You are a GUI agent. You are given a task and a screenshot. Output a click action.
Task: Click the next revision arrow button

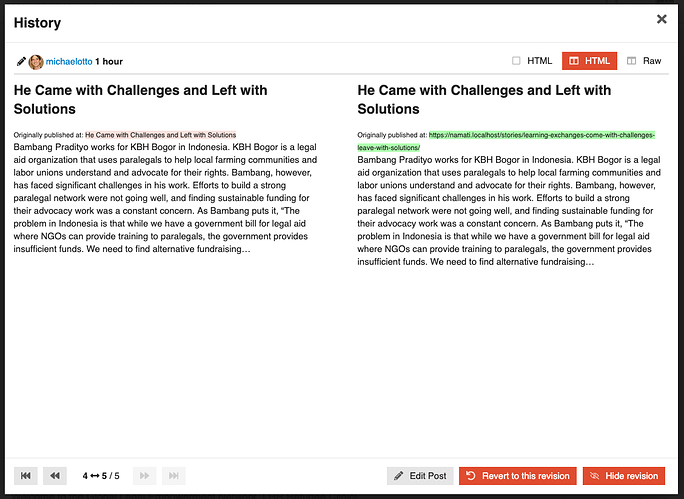pyautogui.click(x=144, y=475)
